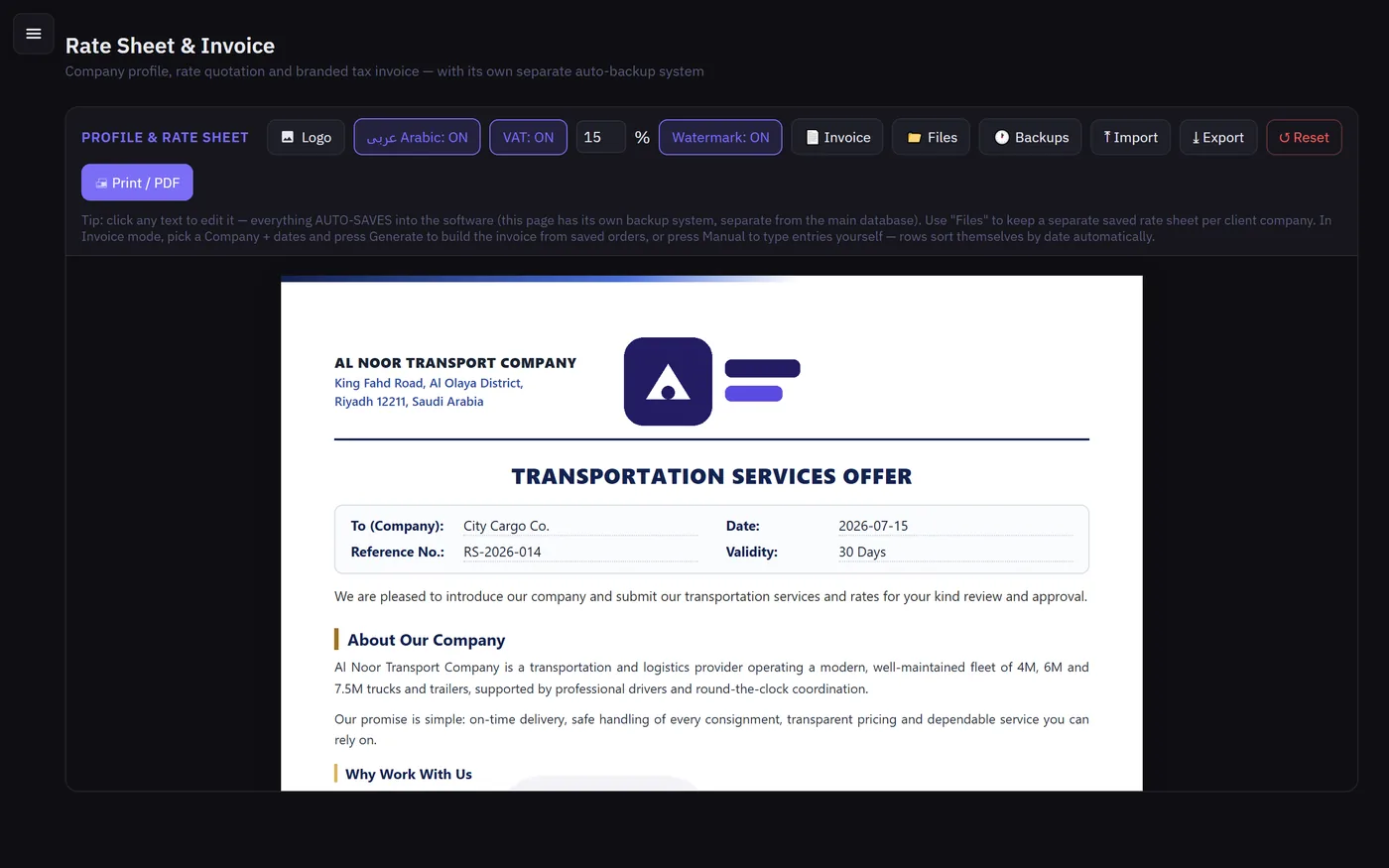Click the Logo upload button
The height and width of the screenshot is (868, 1389).
point(306,137)
